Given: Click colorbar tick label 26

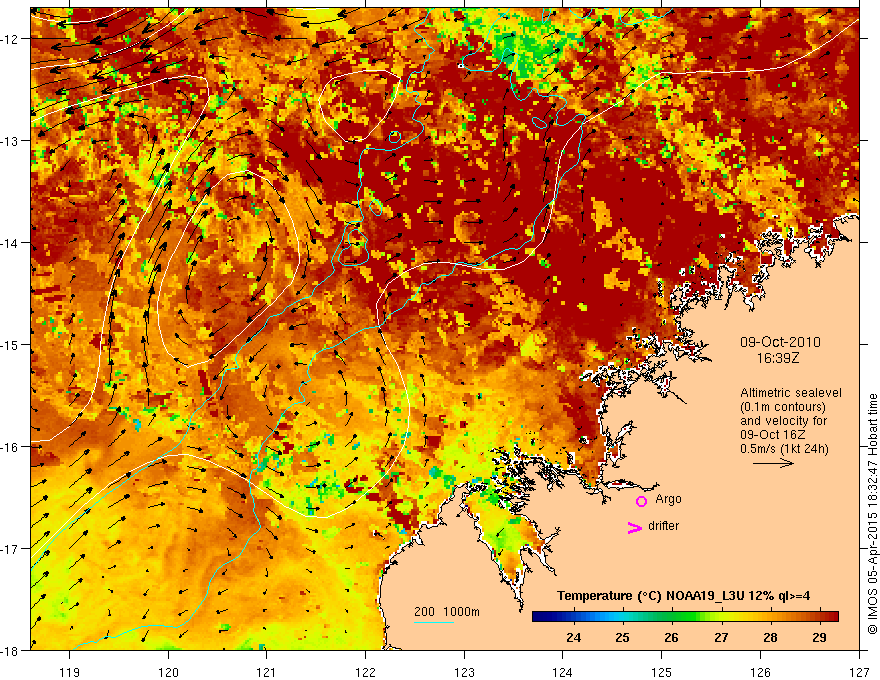Looking at the screenshot, I should pyautogui.click(x=671, y=637).
